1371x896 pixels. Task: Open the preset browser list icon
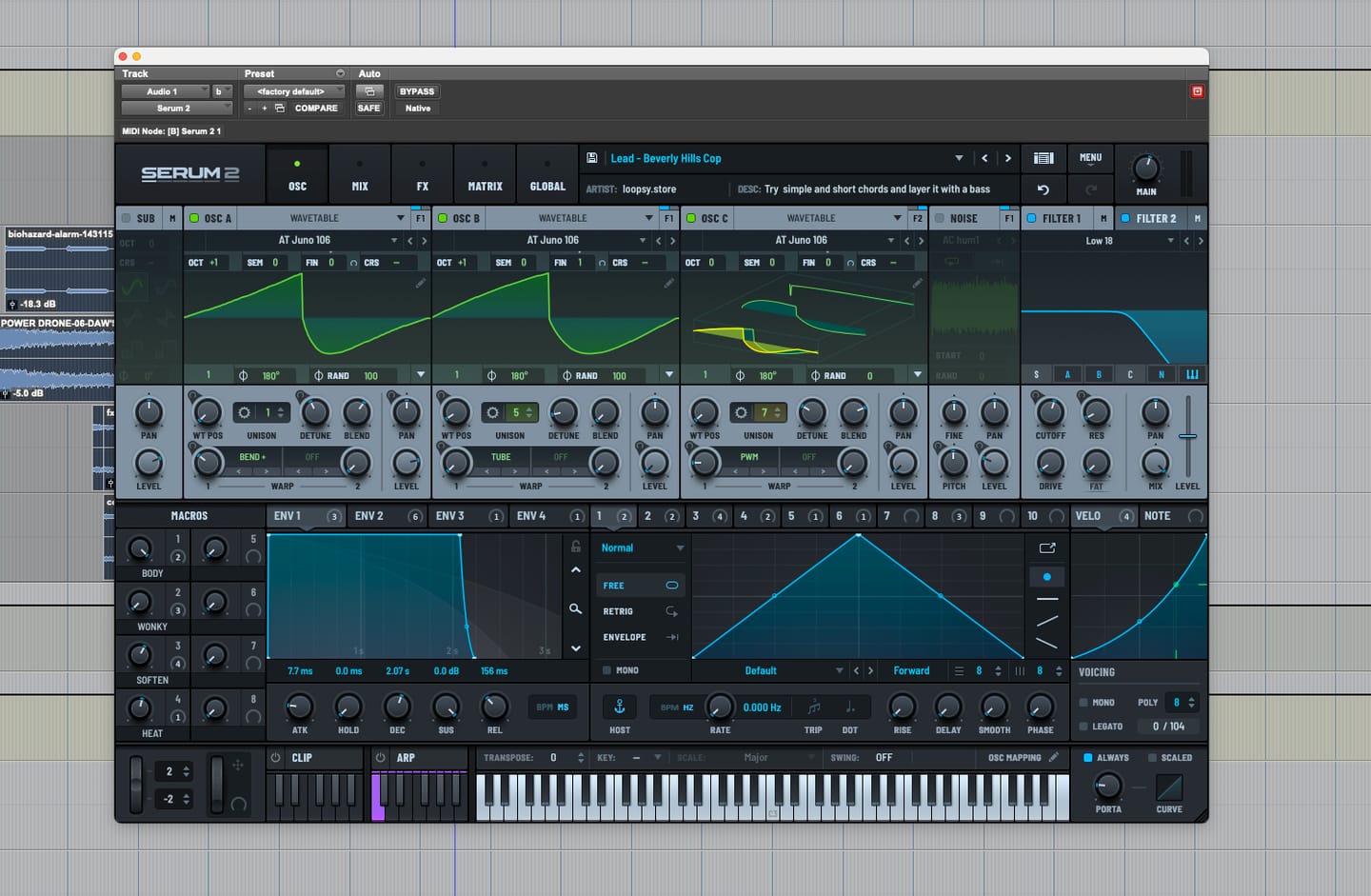pos(1043,158)
